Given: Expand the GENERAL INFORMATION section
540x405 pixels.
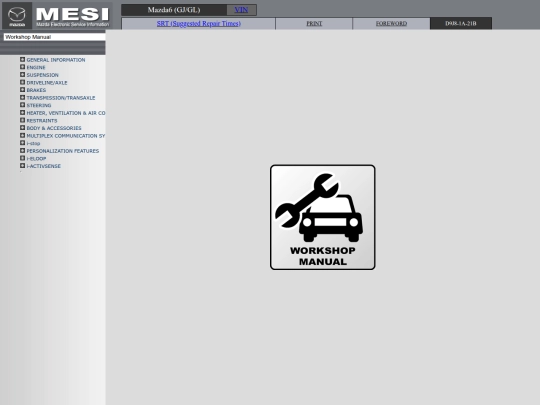Looking at the screenshot, I should [x=22, y=60].
